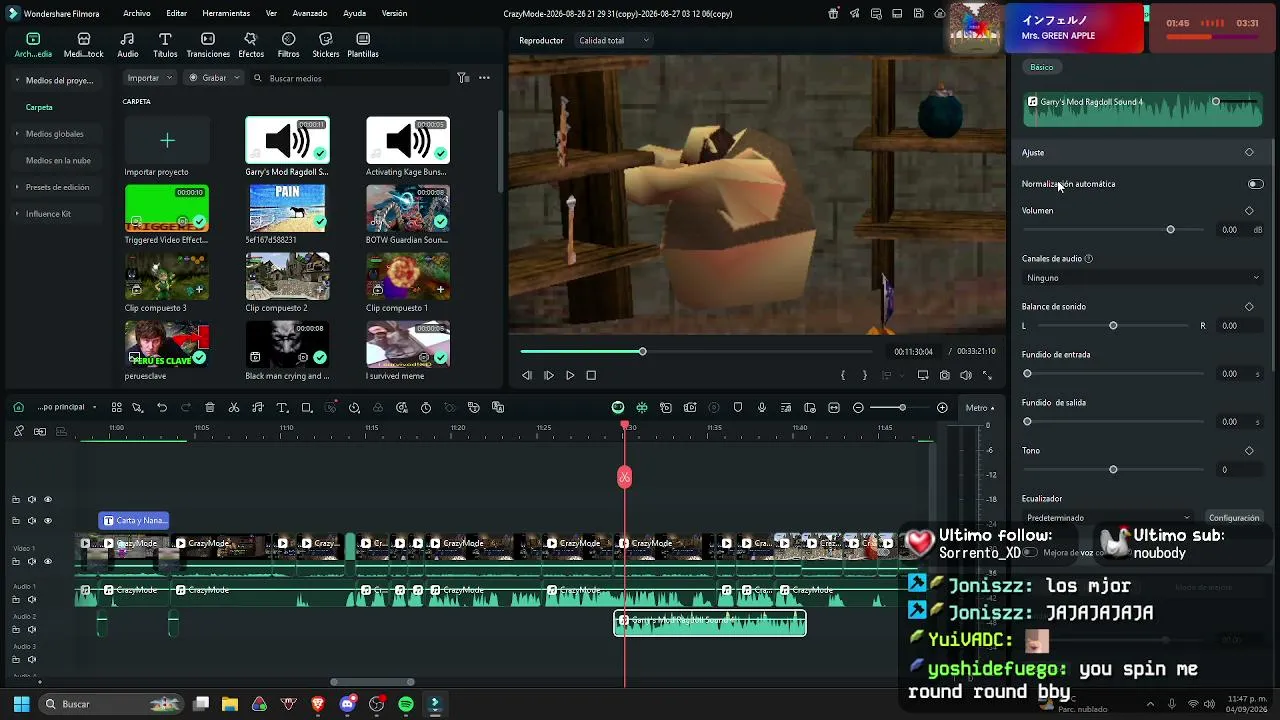Expand the Calidad total quality dropdown
Image resolution: width=1280 pixels, height=720 pixels.
(614, 41)
